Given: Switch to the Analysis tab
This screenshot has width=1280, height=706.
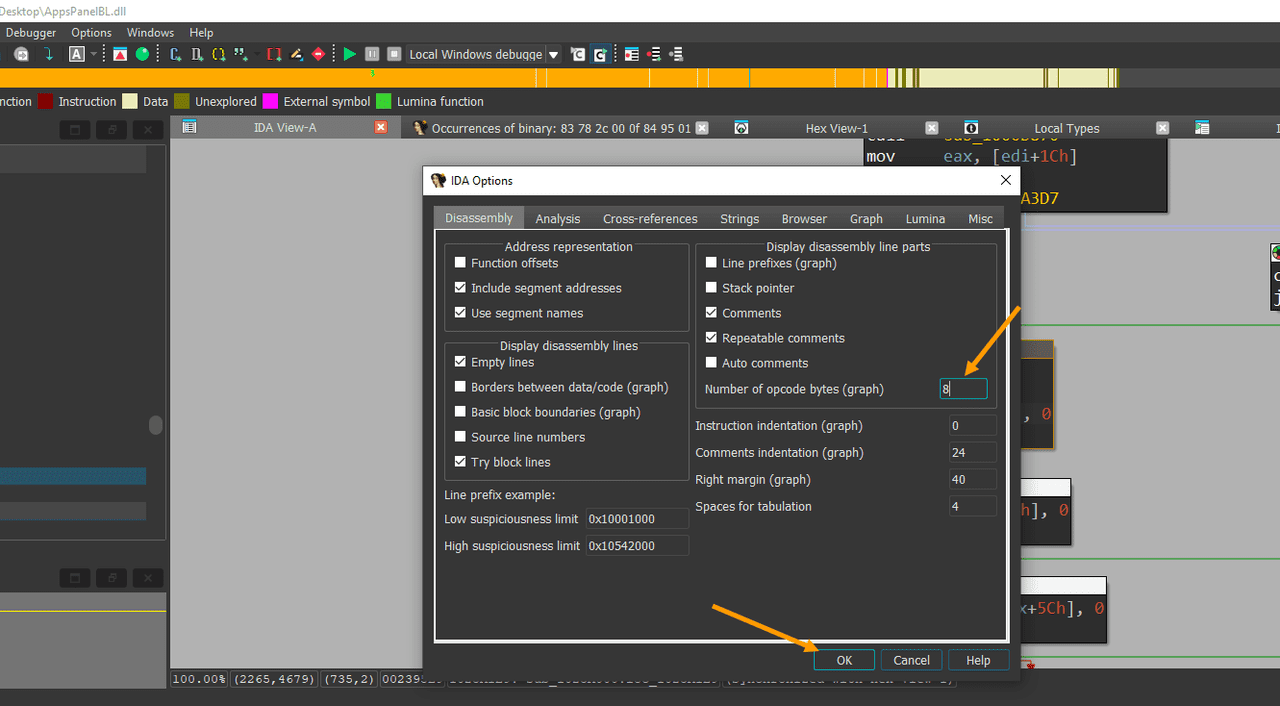Looking at the screenshot, I should tap(558, 218).
